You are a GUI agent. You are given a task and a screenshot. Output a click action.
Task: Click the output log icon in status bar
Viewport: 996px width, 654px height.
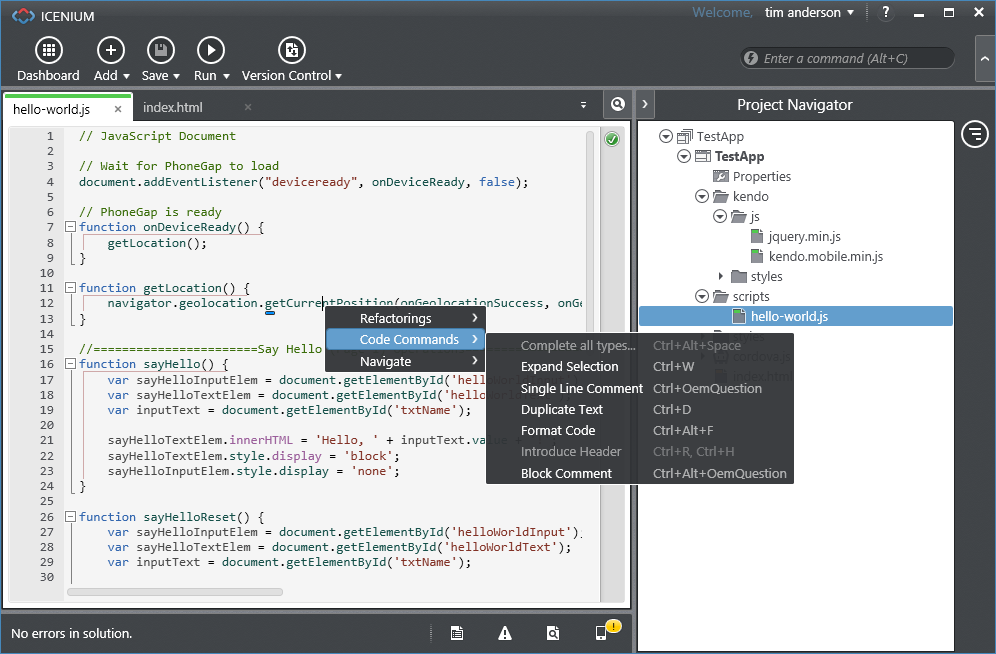pyautogui.click(x=457, y=633)
